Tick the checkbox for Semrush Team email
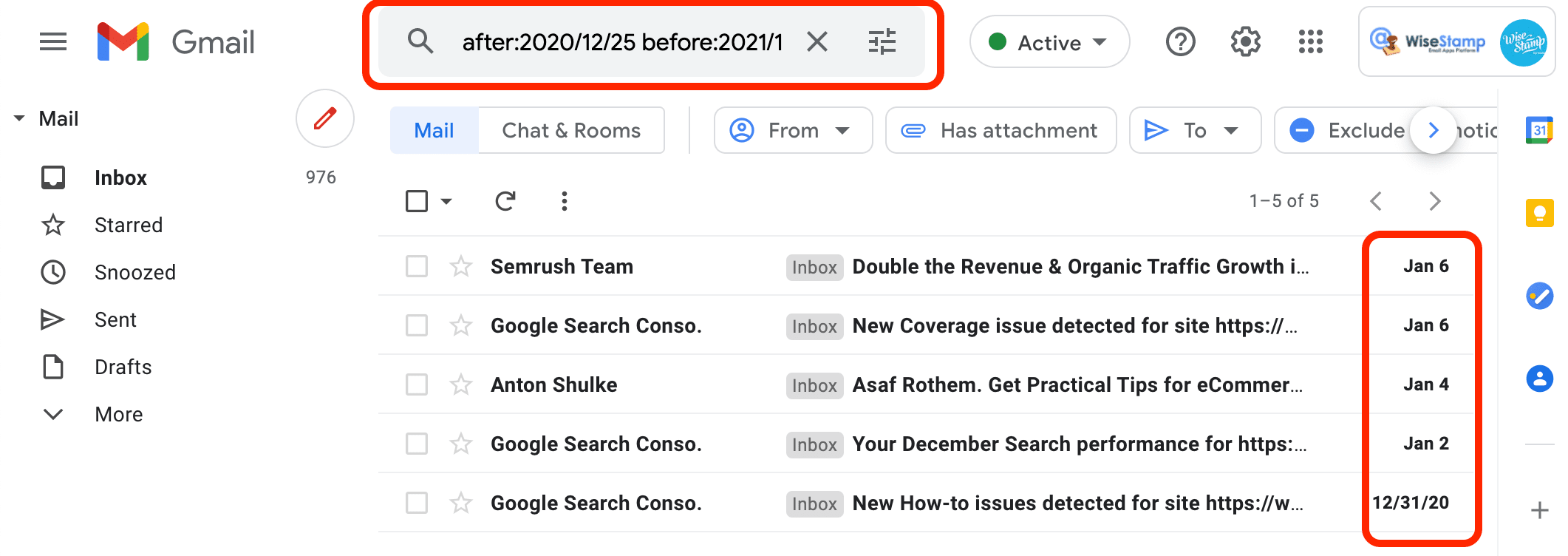Screen dimensions: 1568x556 tap(417, 266)
